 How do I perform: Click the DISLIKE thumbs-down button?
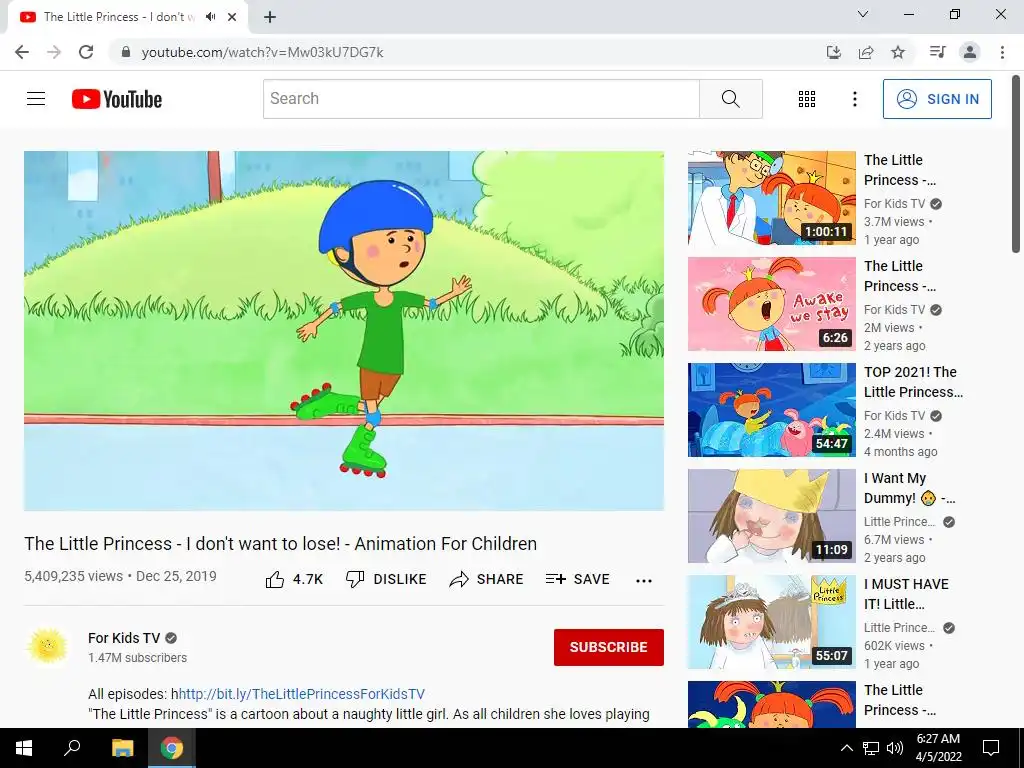(x=386, y=579)
